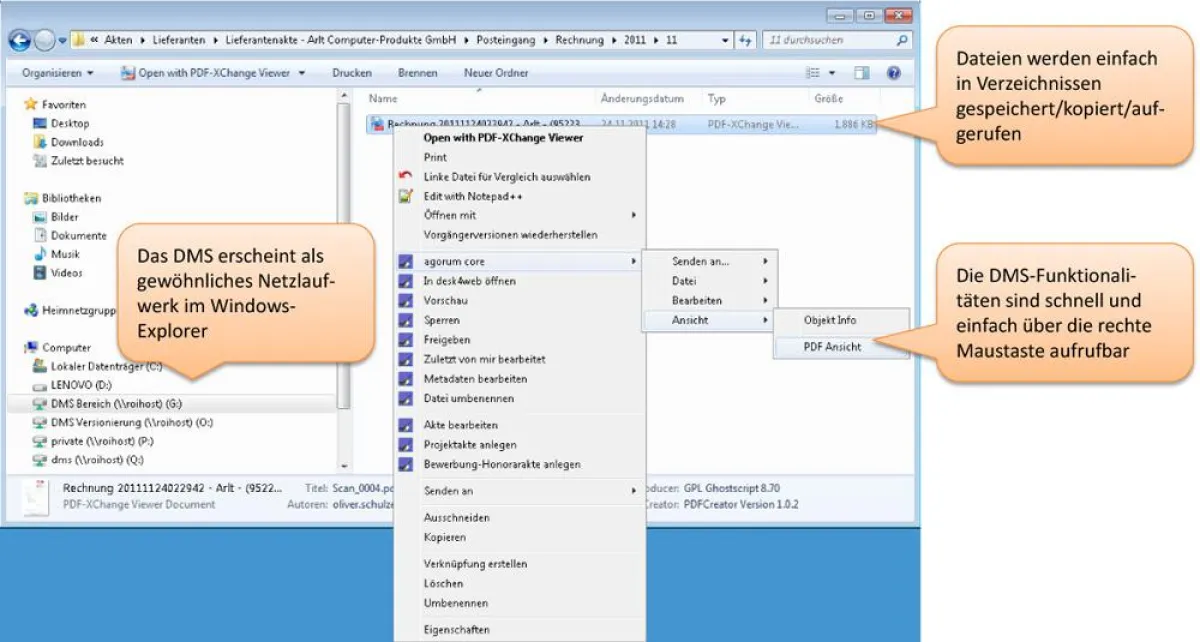
Task: Click the navigation pane scrollbar
Action: tap(345, 280)
